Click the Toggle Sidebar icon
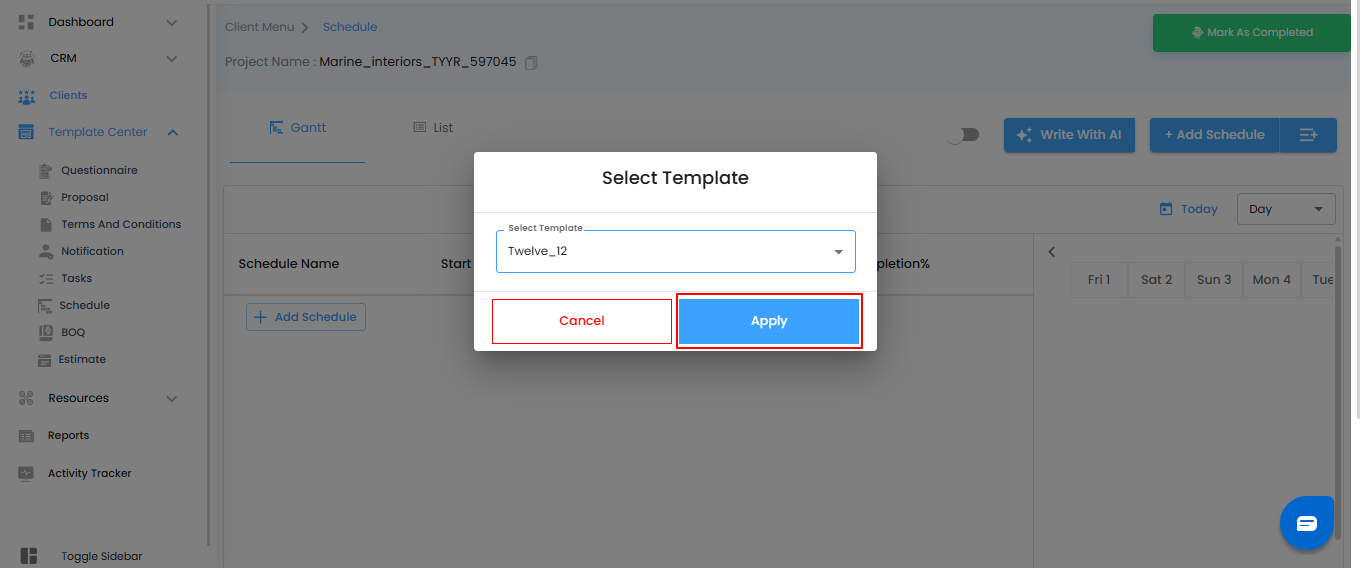The height and width of the screenshot is (568, 1365). (28, 556)
